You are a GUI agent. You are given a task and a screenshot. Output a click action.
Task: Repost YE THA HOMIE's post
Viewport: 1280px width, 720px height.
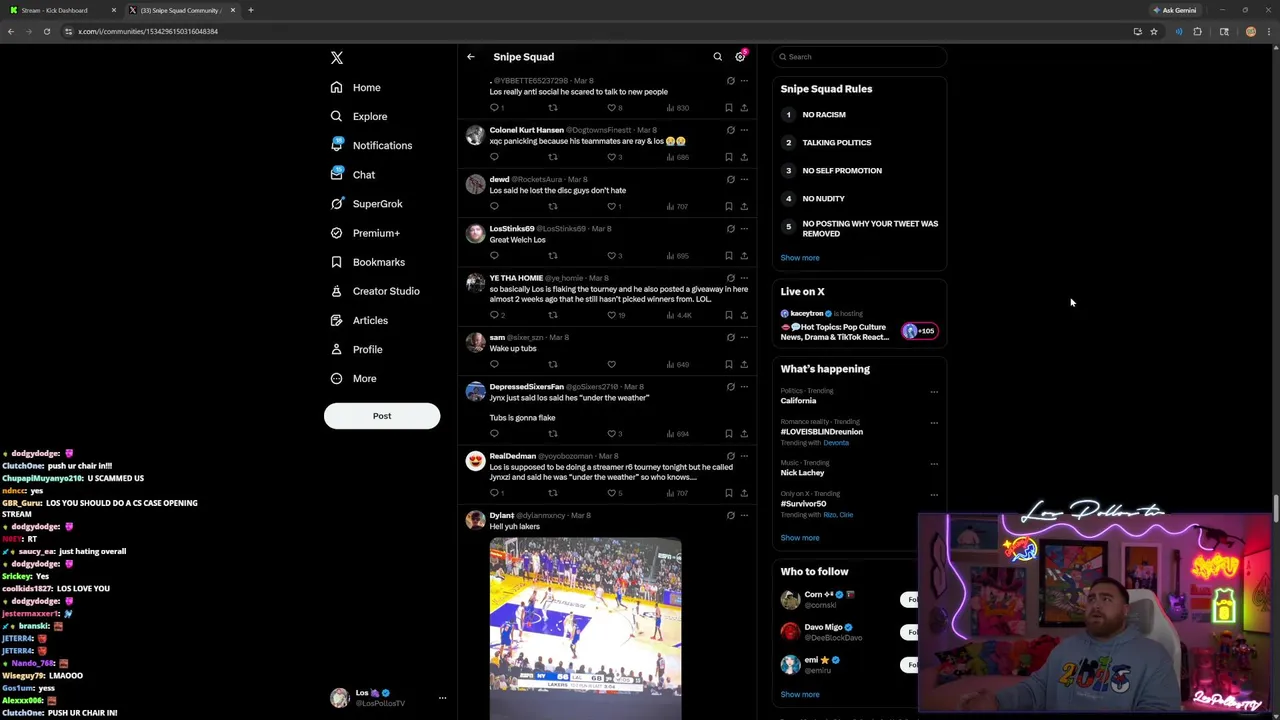pos(552,315)
